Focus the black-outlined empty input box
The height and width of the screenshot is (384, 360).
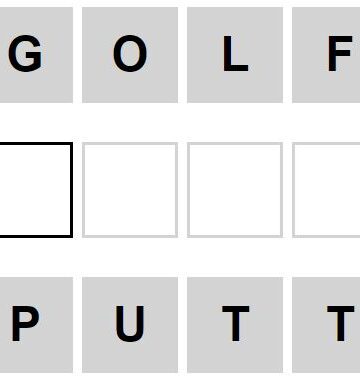pos(36,190)
